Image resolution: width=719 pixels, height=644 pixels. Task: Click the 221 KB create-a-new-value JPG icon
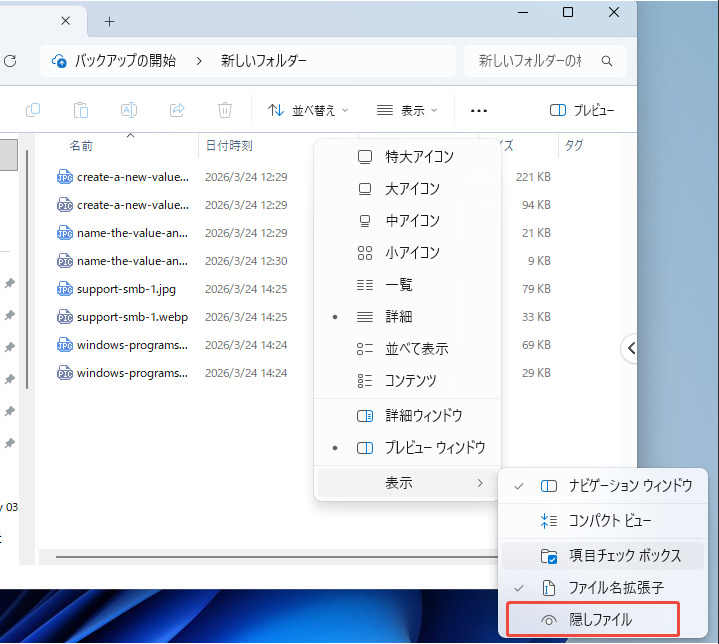coord(65,177)
